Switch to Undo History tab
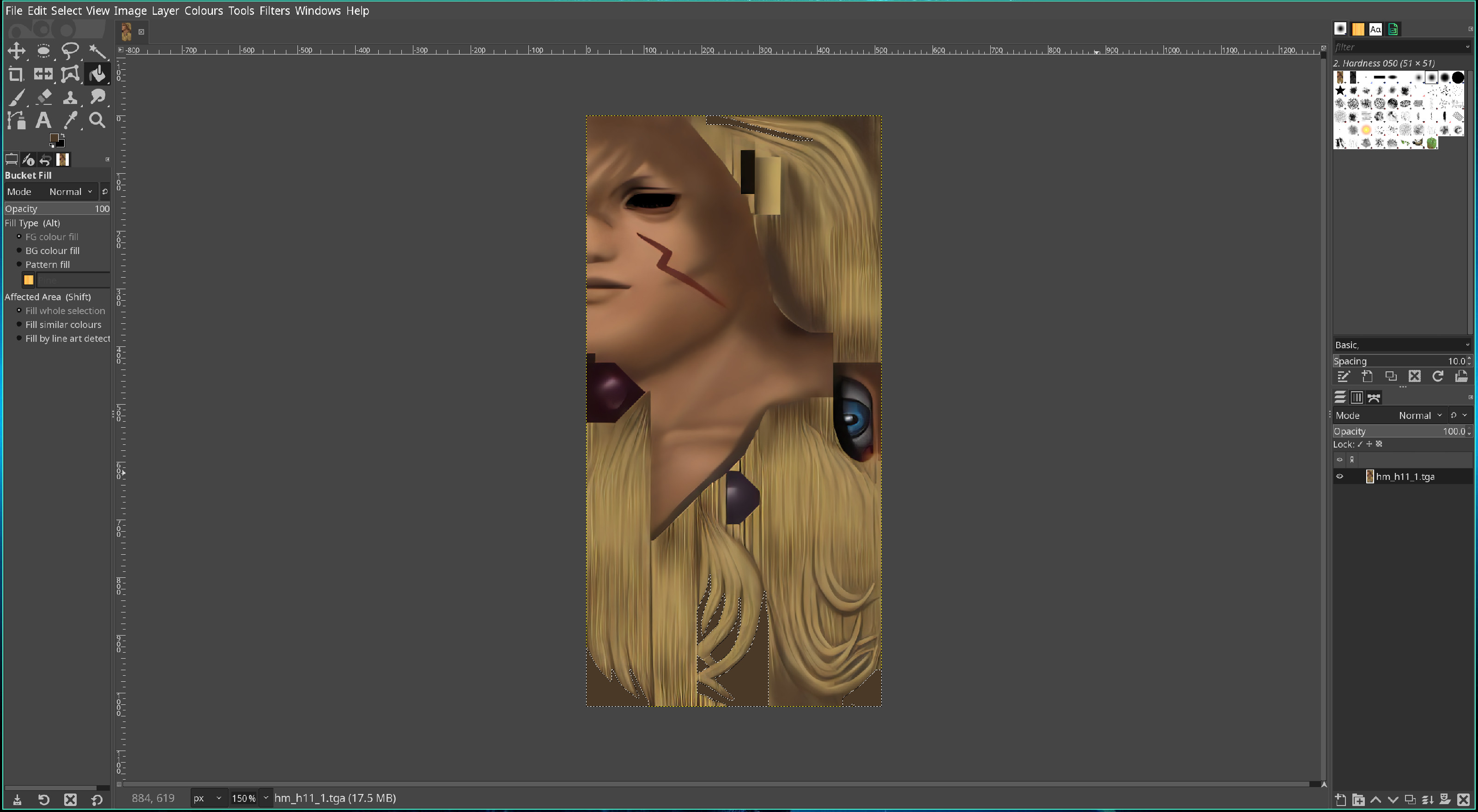This screenshot has height=812, width=1478. (45, 159)
